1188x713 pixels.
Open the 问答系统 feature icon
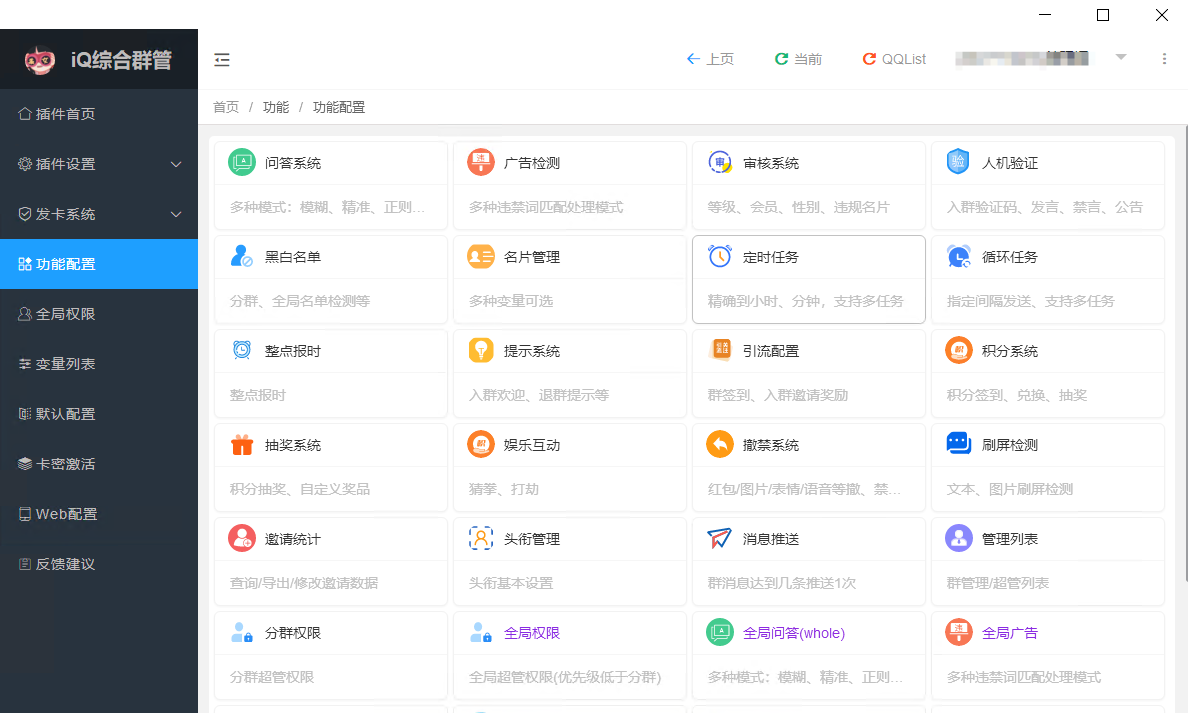243,161
